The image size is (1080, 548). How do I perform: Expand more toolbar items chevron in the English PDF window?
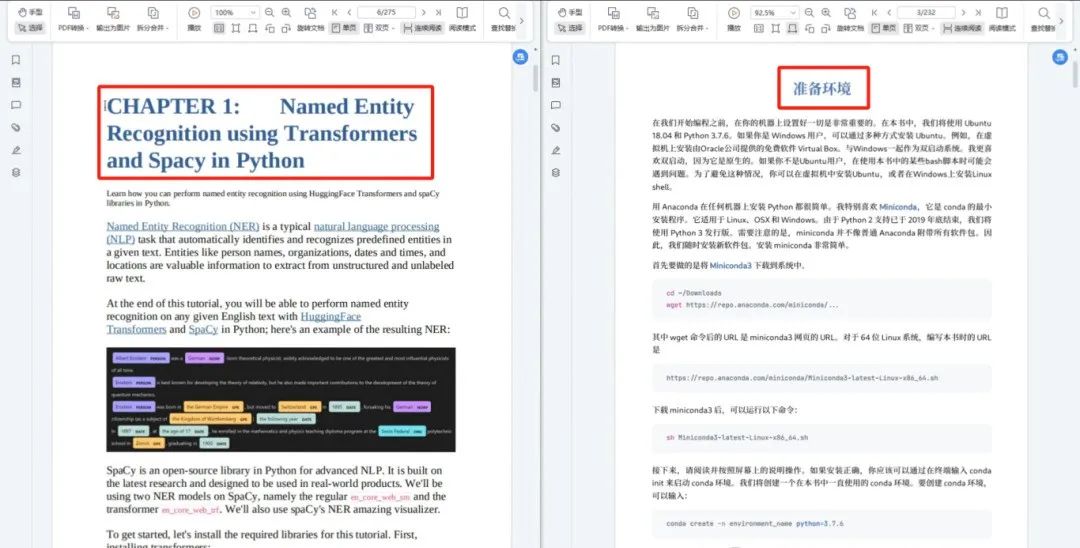521,21
